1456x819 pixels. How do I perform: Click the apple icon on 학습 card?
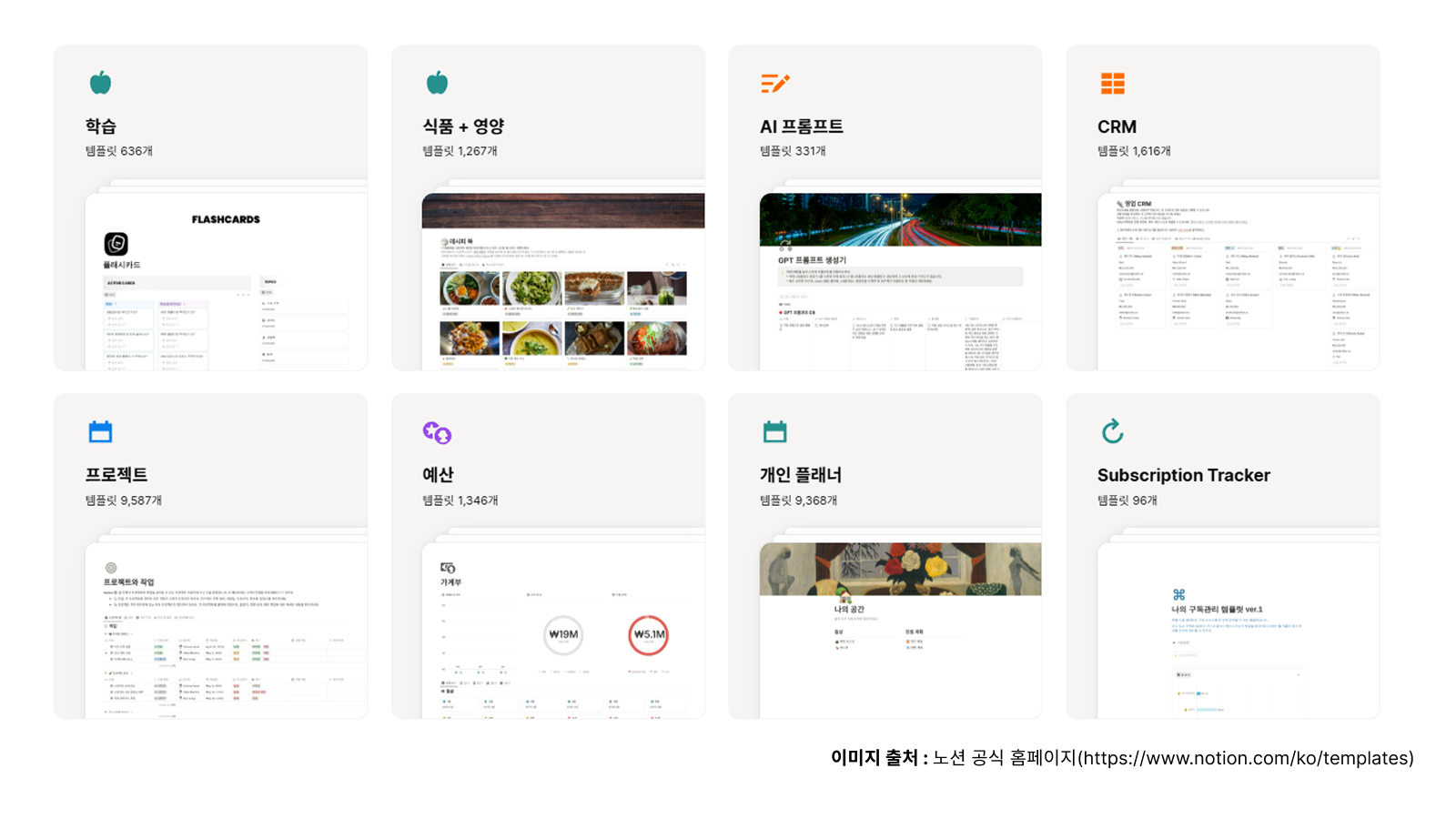coord(100,83)
